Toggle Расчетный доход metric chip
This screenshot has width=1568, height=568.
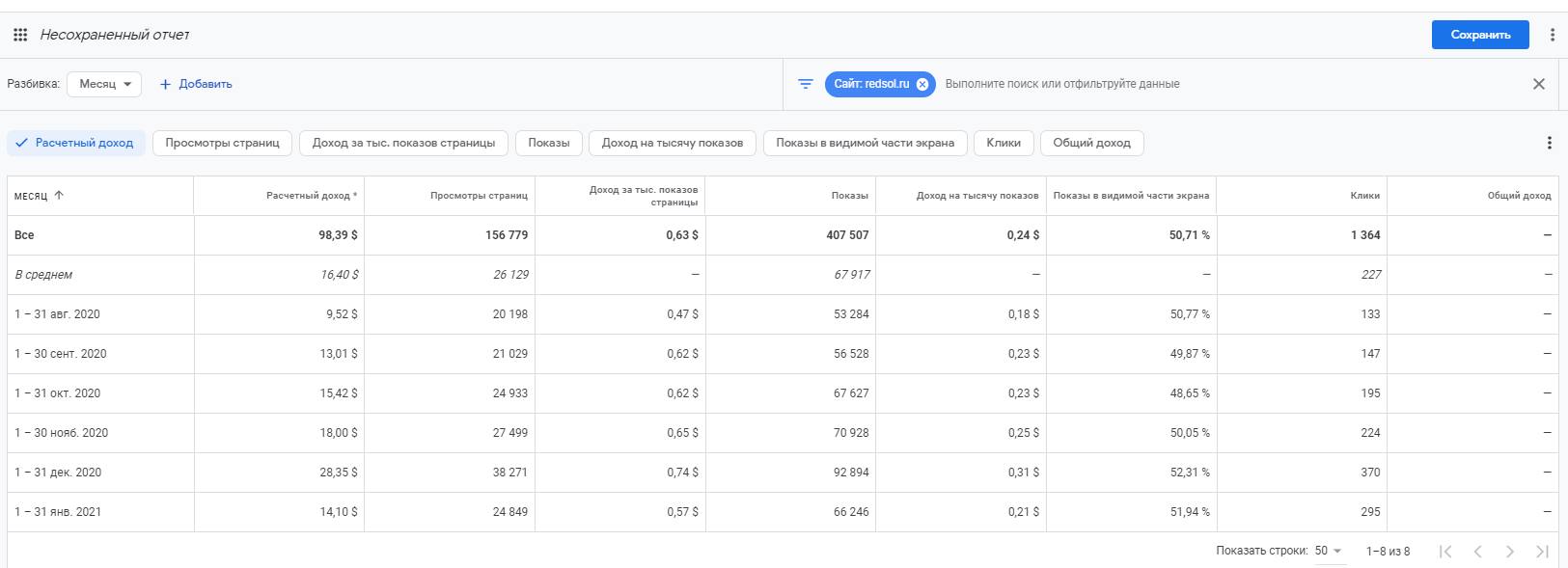click(76, 143)
